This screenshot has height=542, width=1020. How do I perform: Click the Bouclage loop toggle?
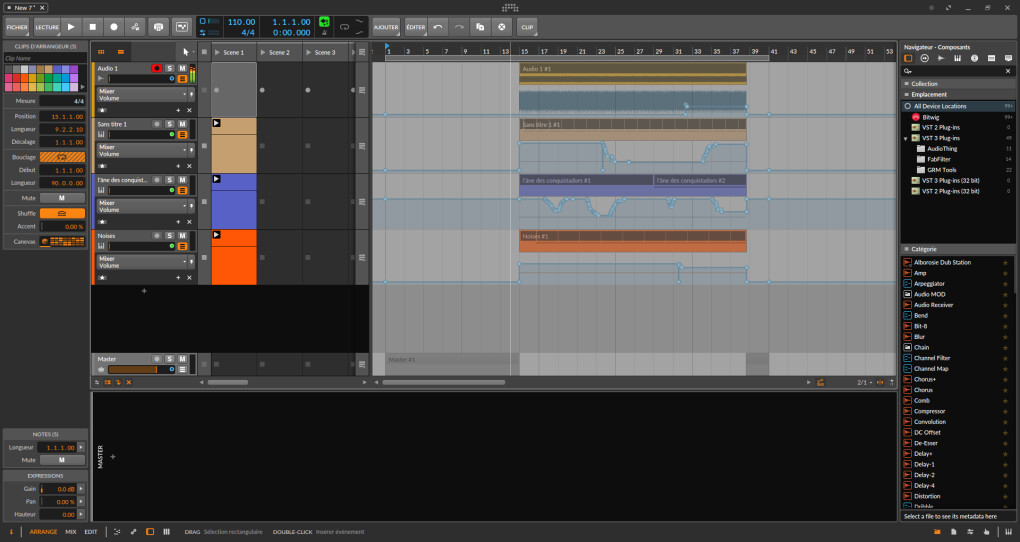pyautogui.click(x=62, y=157)
